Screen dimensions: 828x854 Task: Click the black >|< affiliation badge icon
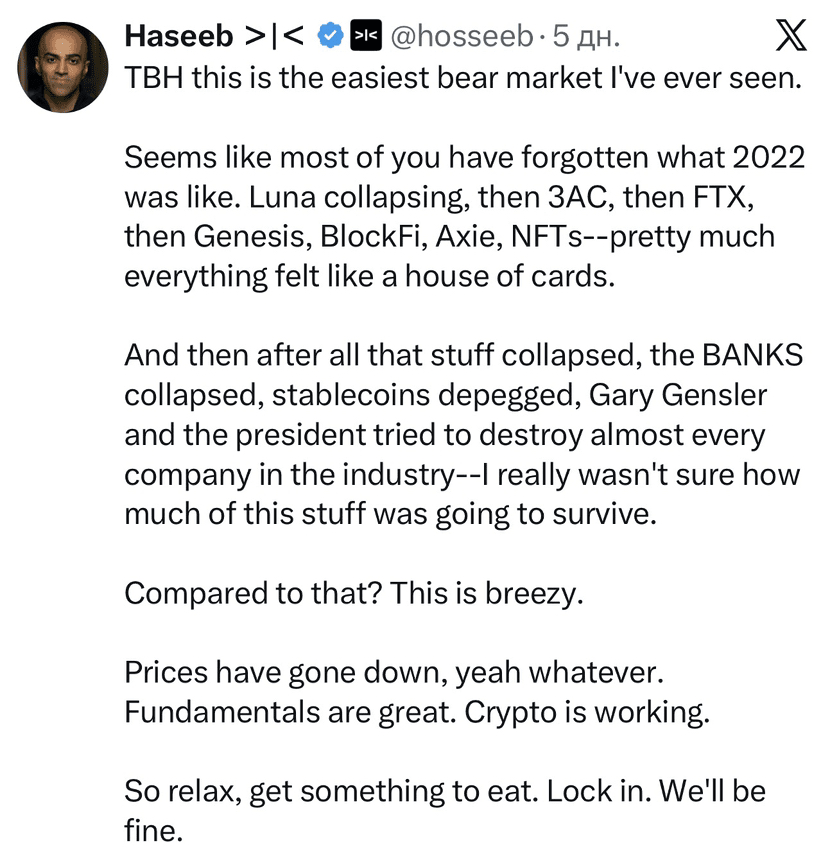tap(366, 35)
